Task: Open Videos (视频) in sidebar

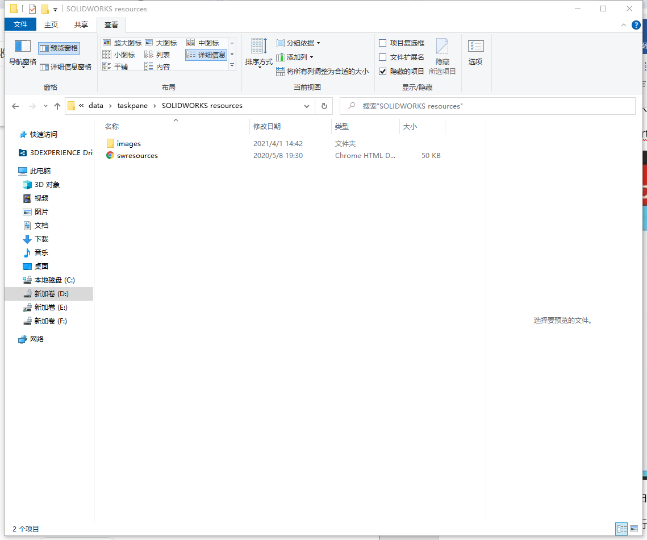Action: point(35,198)
